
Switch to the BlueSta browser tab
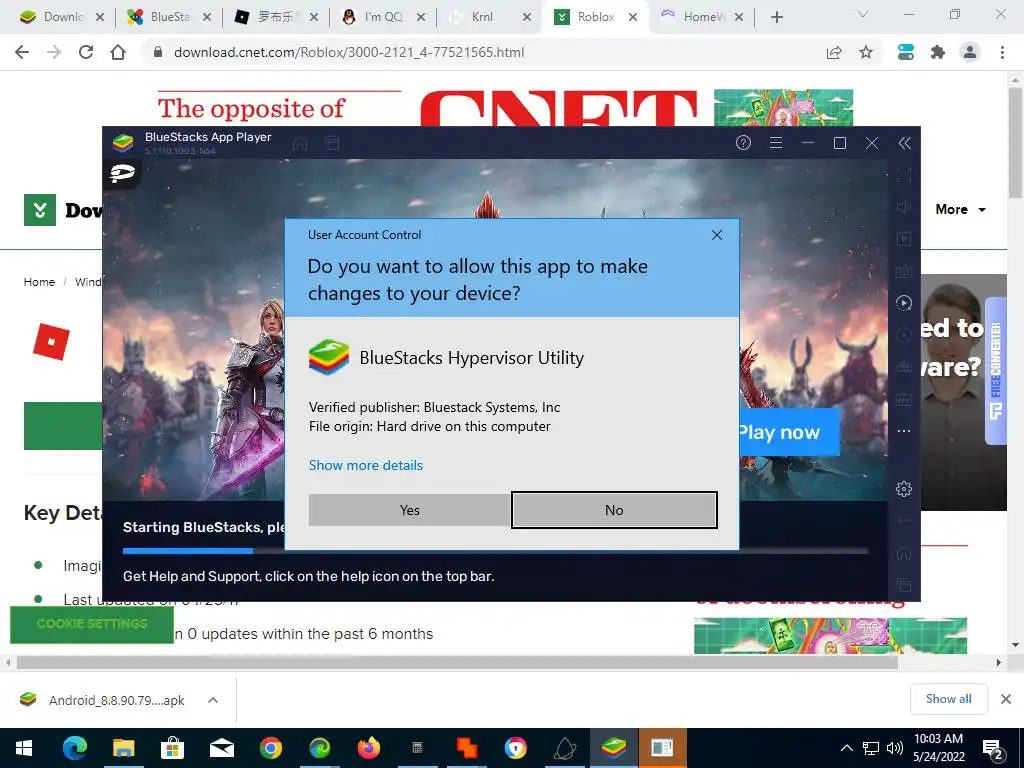pos(169,17)
